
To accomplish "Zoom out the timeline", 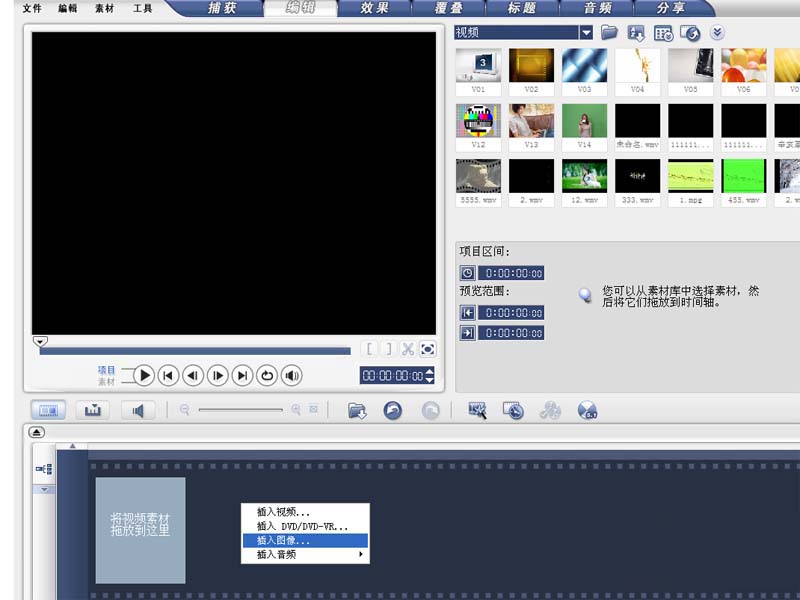I will tap(185, 410).
